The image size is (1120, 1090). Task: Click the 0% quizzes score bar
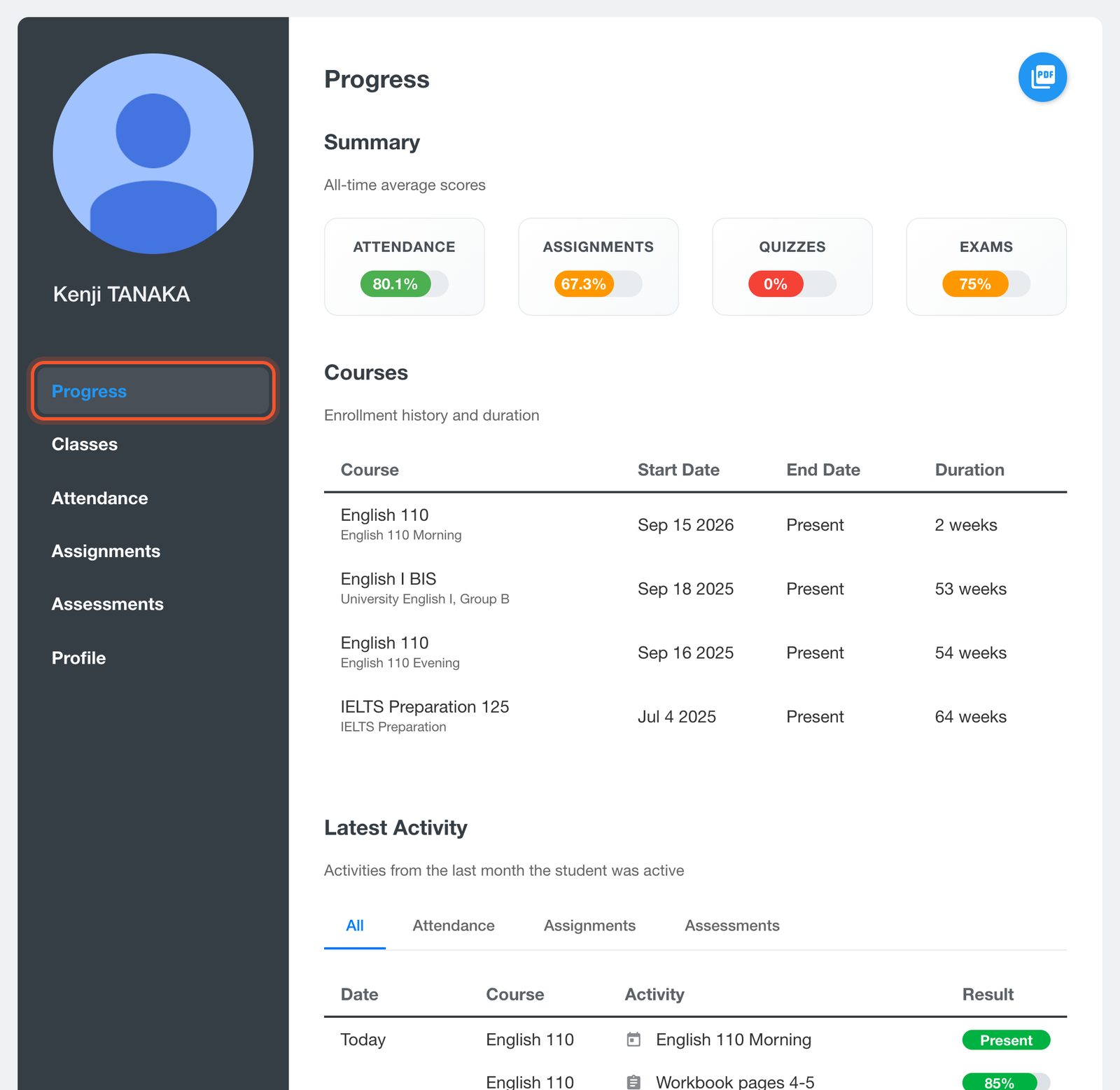(792, 284)
